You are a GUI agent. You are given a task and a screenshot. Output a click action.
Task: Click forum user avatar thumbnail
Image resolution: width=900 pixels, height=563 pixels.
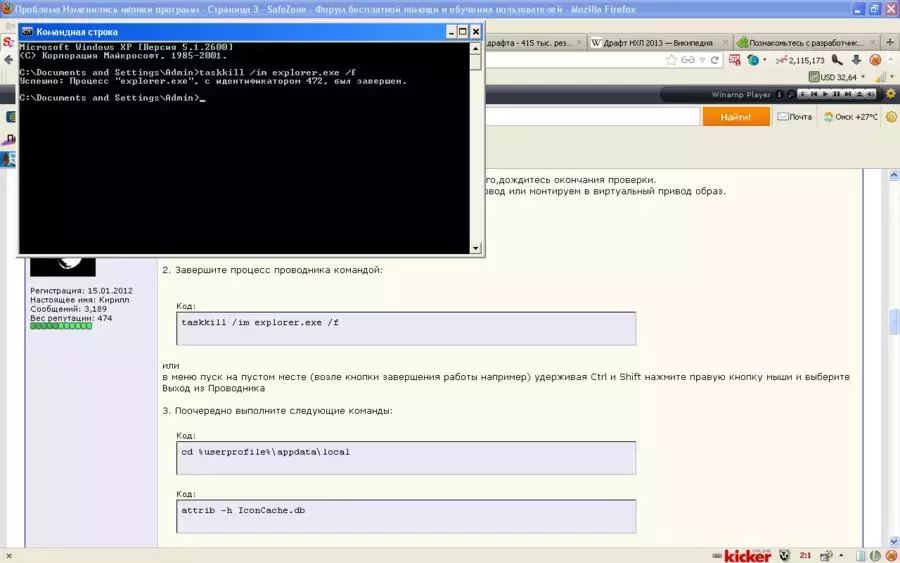(x=63, y=266)
